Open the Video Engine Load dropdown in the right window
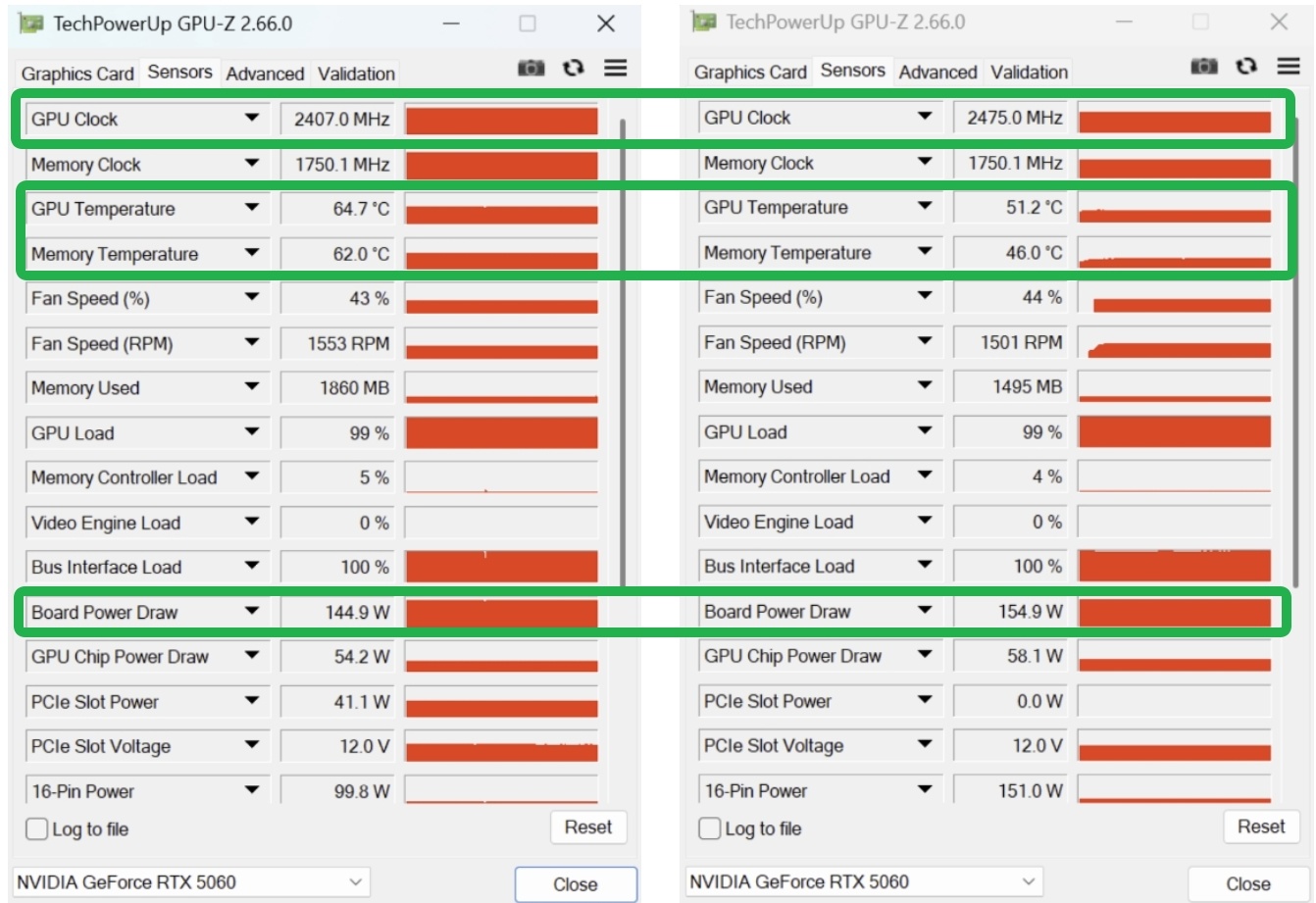This screenshot has width=1316, height=903. (x=925, y=522)
